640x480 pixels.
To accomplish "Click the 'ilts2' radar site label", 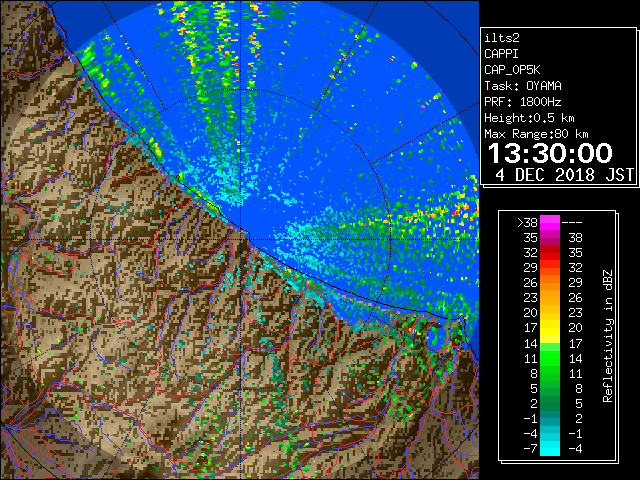I will (x=502, y=38).
